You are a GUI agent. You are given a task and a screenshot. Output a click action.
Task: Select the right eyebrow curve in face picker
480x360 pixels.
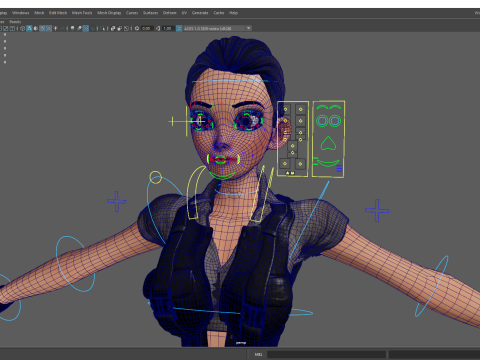335,107
